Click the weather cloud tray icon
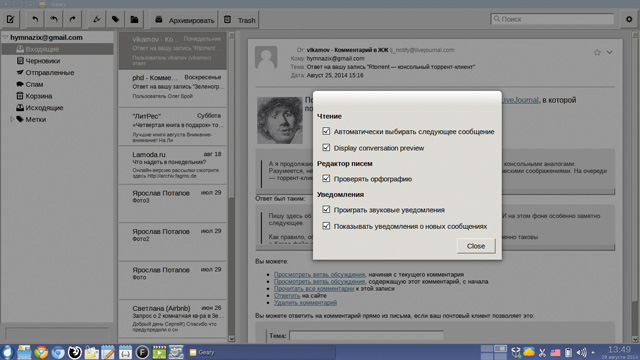The width and height of the screenshot is (640, 360). point(529,352)
